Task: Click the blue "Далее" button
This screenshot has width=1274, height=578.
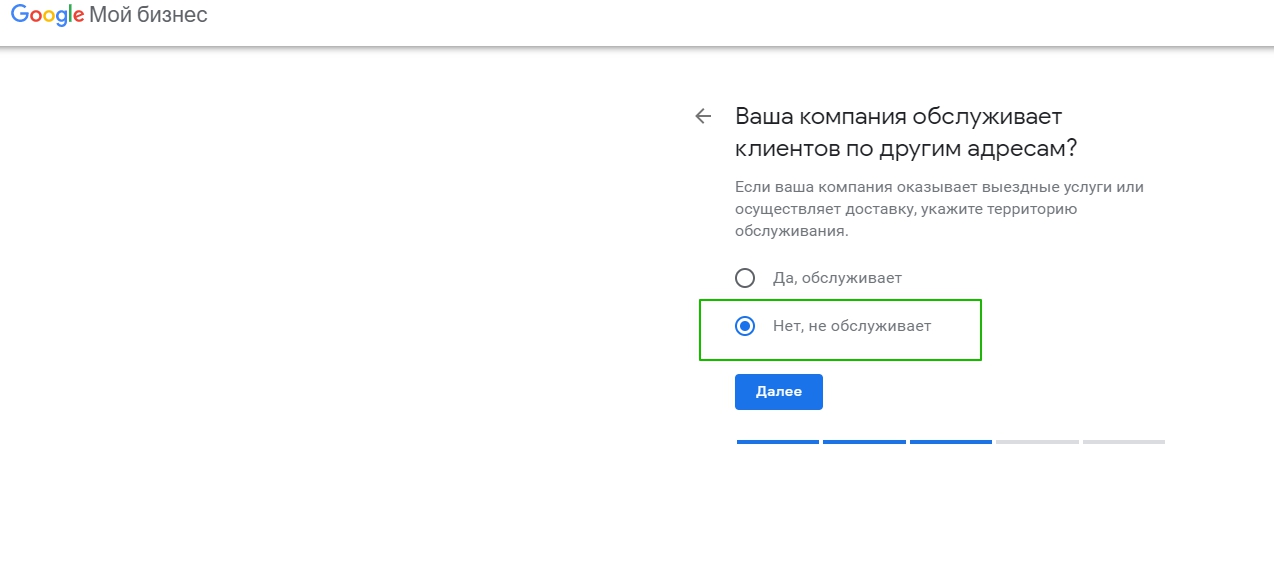Action: 779,392
